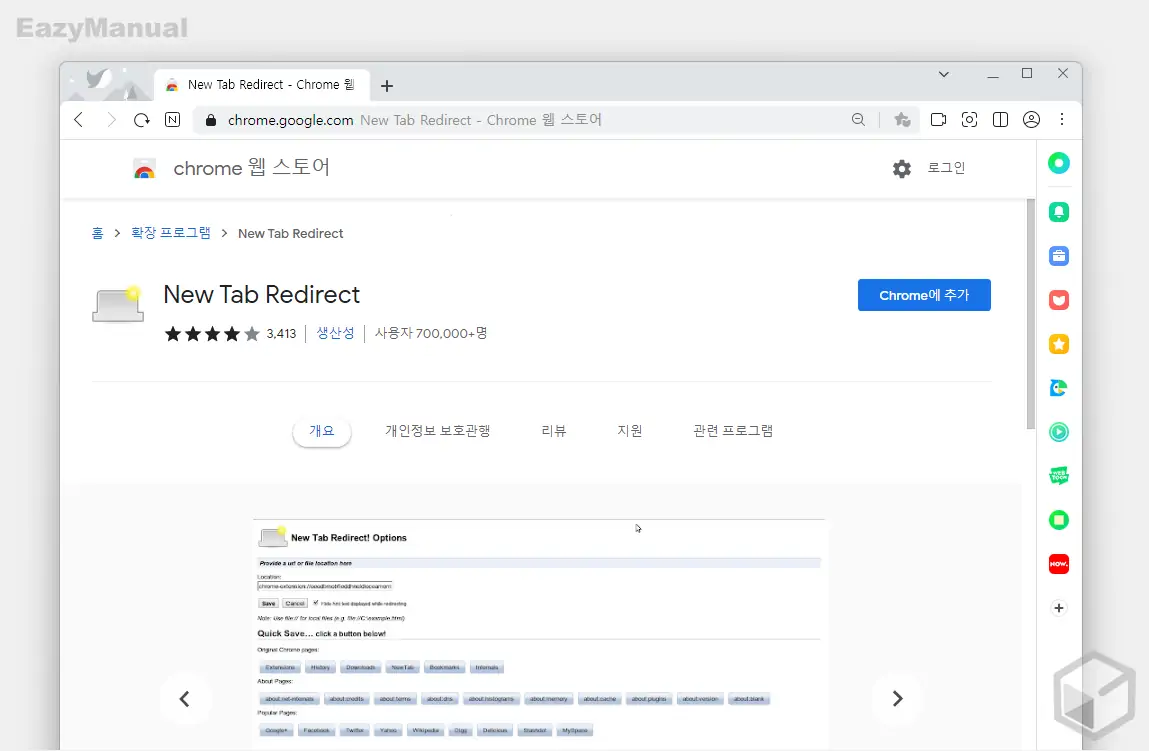1149x751 pixels.
Task: Click the 3,413 ratings count
Action: (x=281, y=334)
